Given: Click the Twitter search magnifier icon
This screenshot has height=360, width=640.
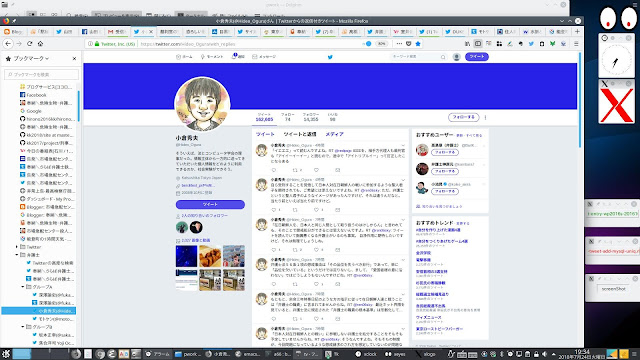Looking at the screenshot, I should pos(443,57).
